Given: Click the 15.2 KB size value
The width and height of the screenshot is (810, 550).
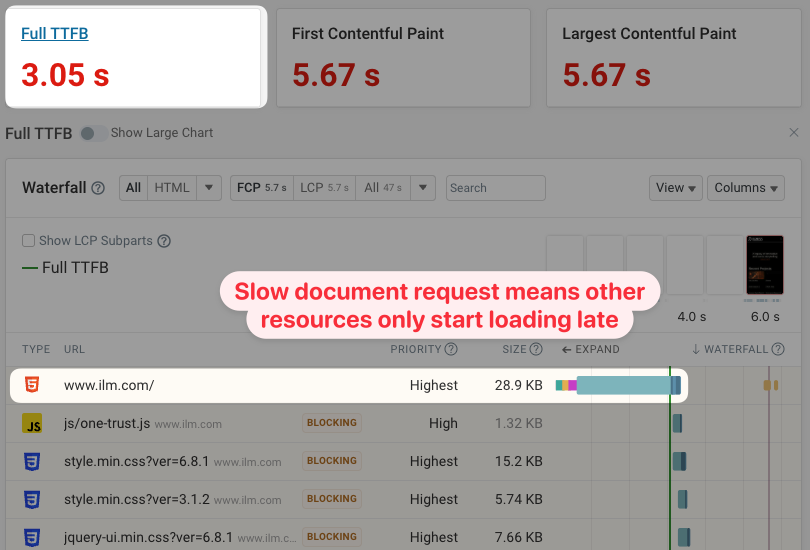Looking at the screenshot, I should [x=519, y=461].
